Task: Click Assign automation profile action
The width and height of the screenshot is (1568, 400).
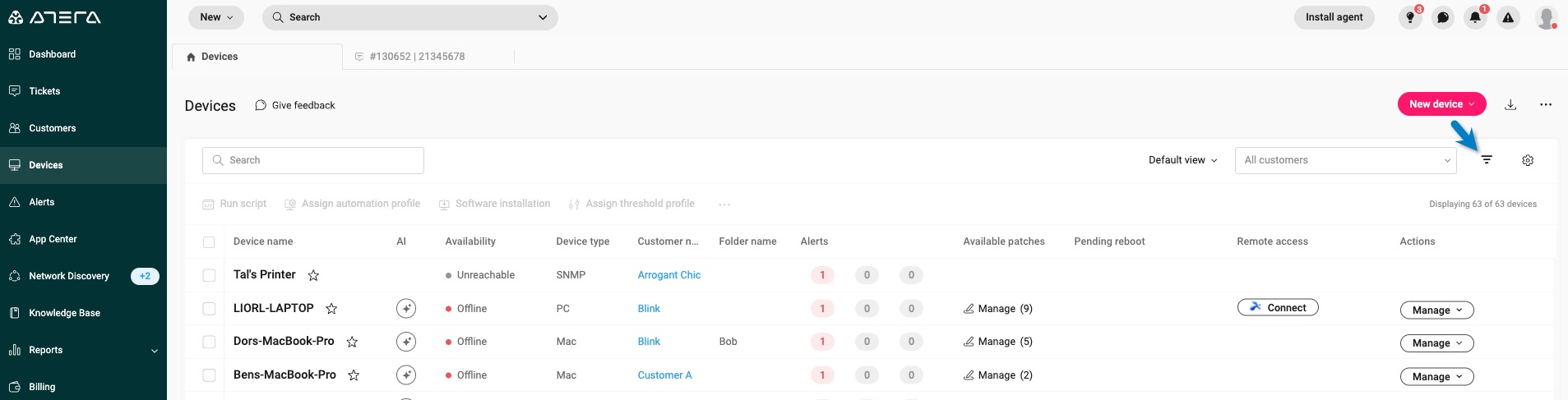Action: pos(352,204)
